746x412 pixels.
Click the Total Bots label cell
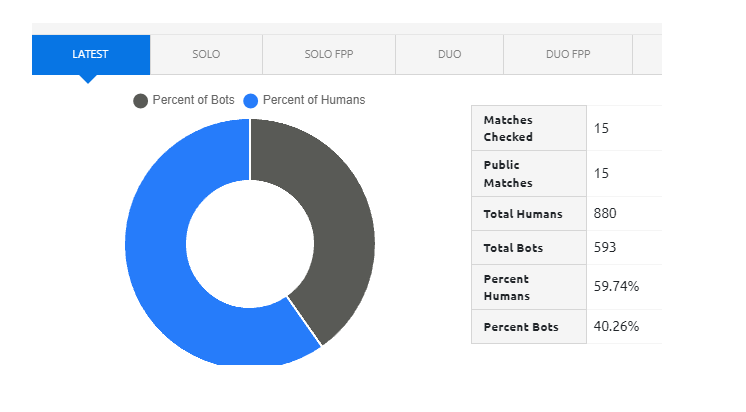click(x=514, y=247)
